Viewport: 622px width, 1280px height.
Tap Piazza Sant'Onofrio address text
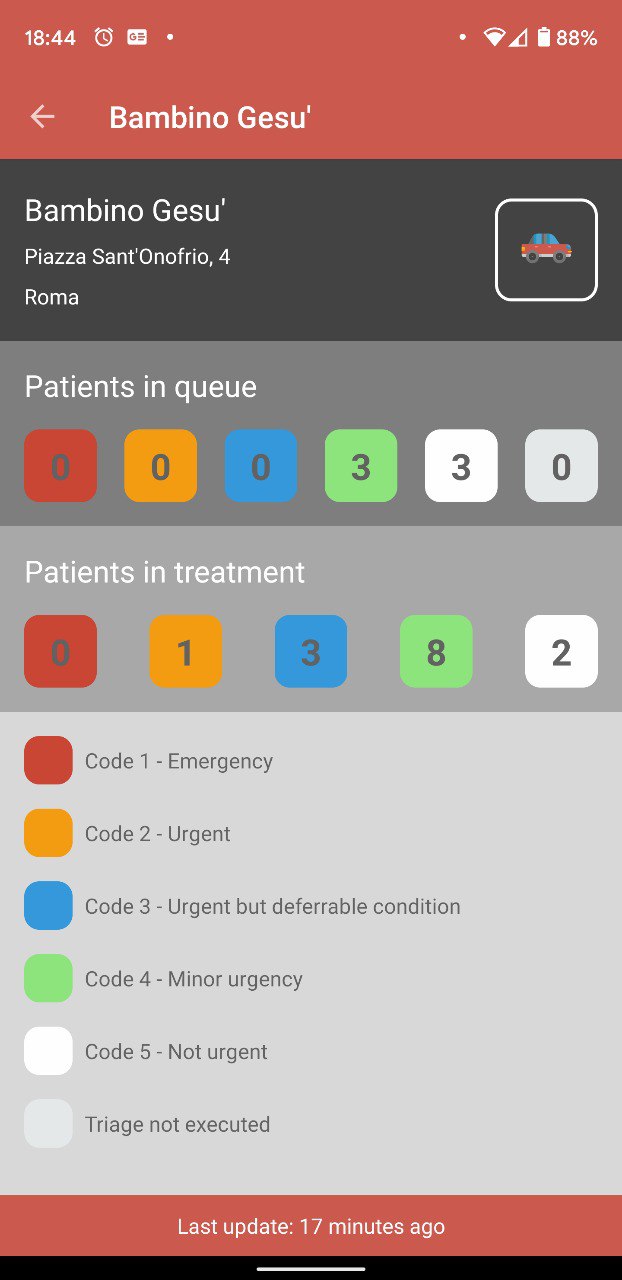click(x=127, y=257)
